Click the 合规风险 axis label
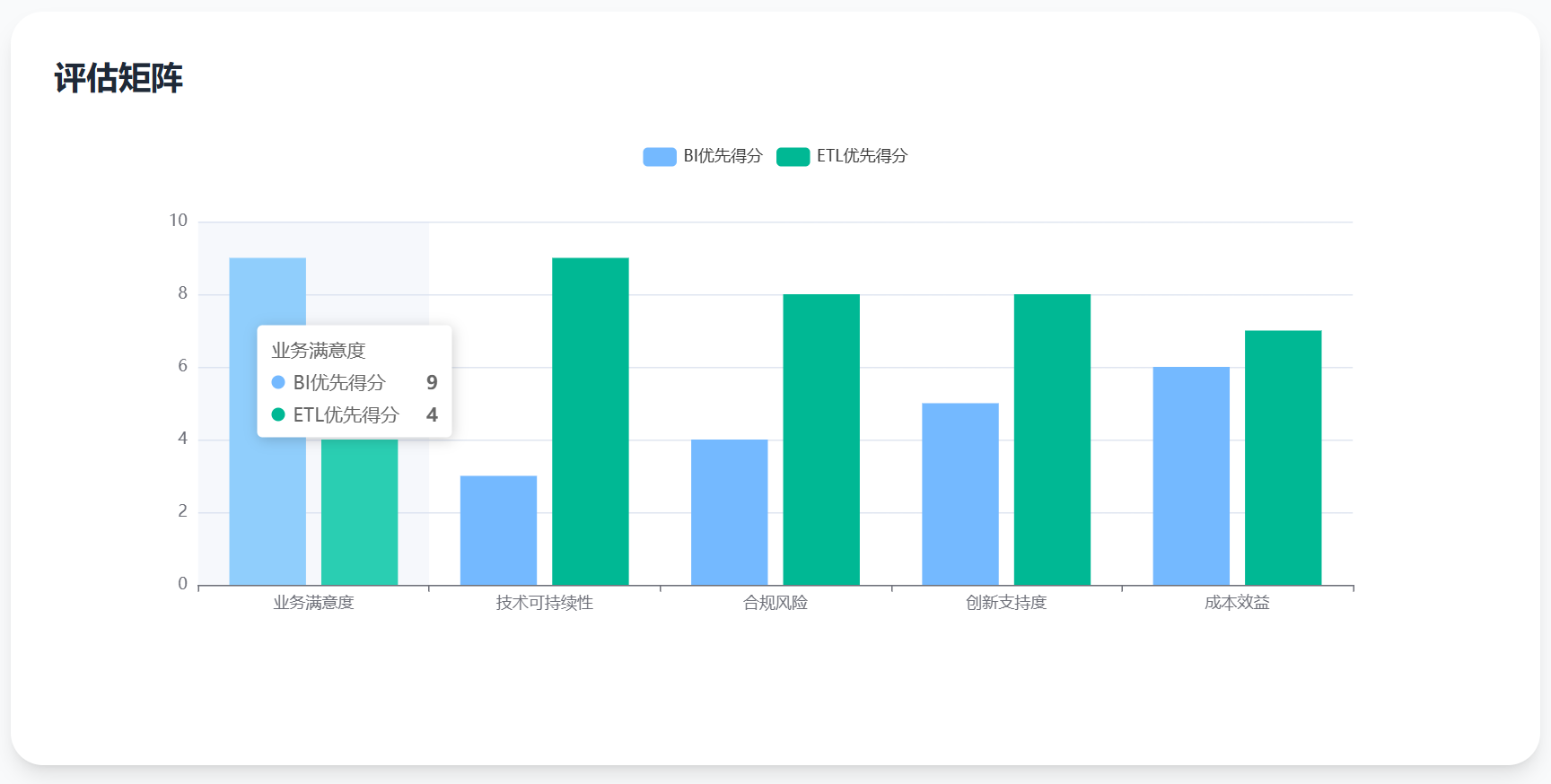Screen dimensions: 1551x784 [x=775, y=603]
